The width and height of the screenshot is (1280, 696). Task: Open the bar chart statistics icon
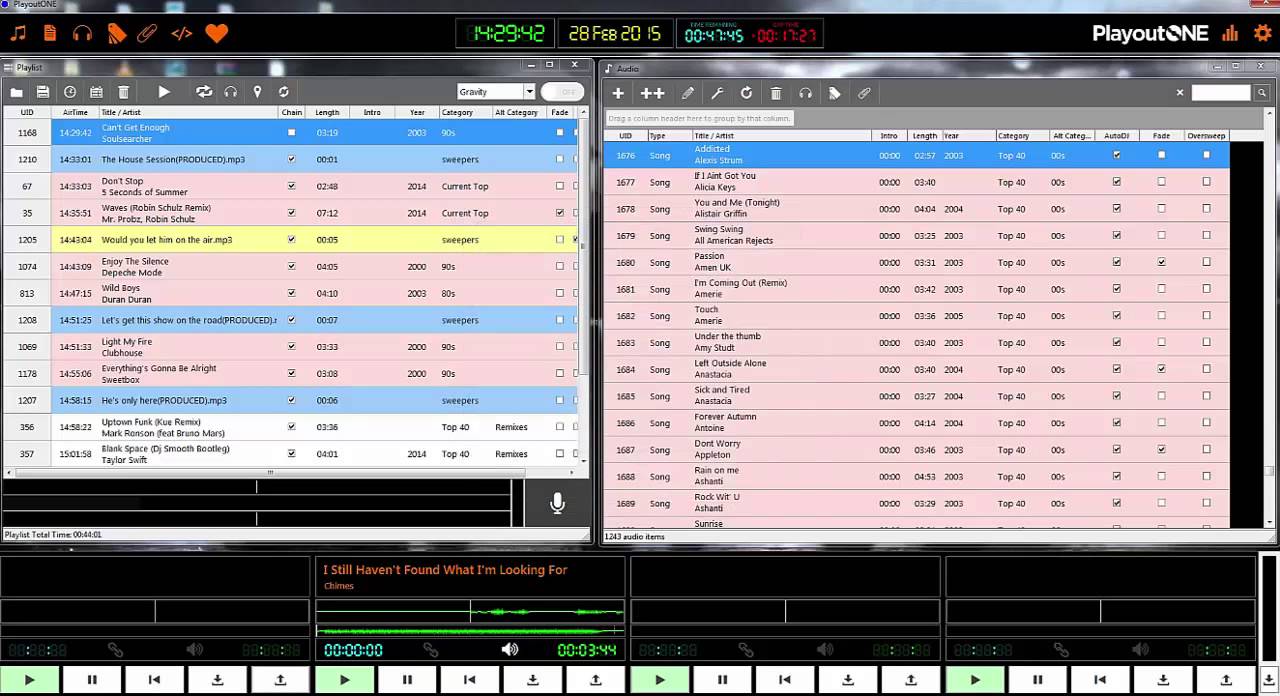(1230, 33)
